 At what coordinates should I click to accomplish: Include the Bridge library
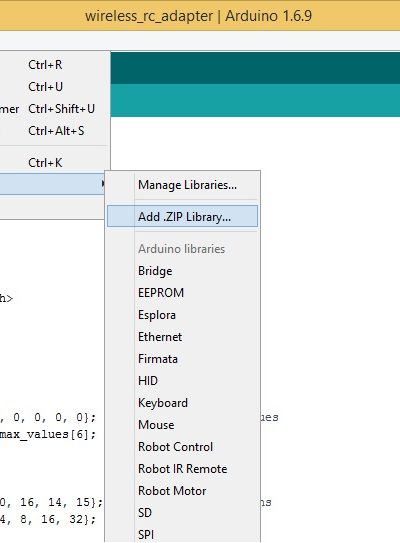(x=182, y=271)
